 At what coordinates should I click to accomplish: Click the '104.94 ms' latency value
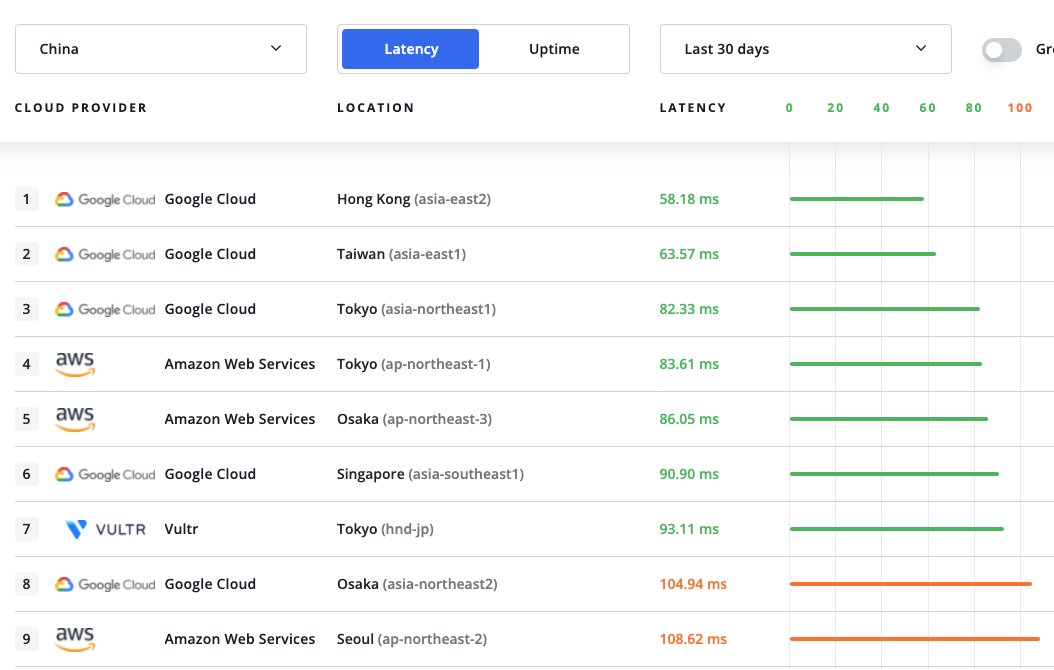[x=693, y=584]
